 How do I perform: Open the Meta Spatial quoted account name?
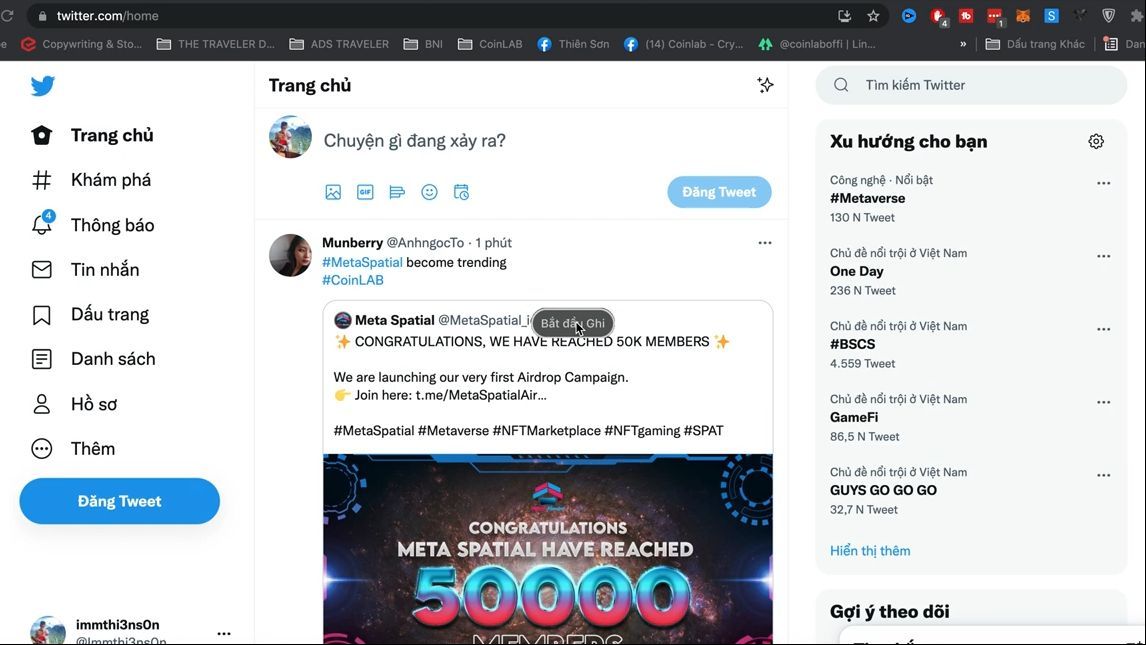pos(394,320)
